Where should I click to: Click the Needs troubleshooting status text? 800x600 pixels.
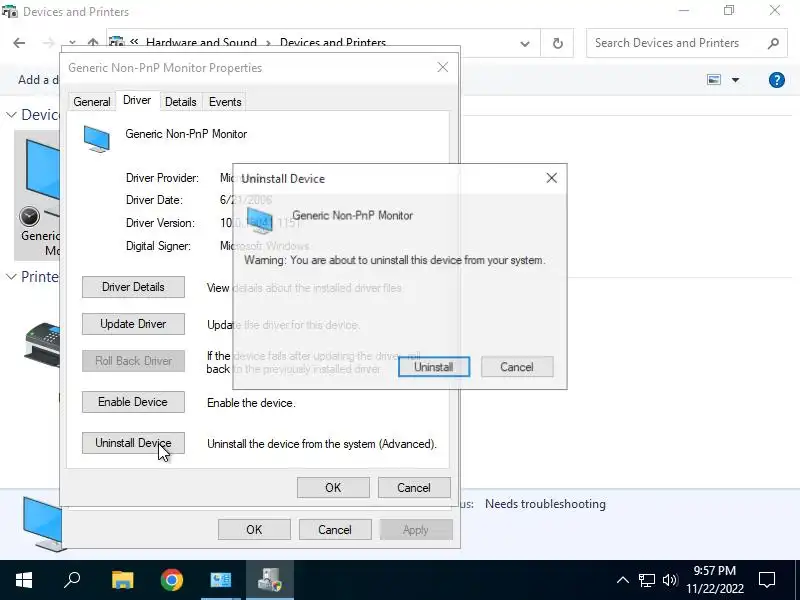pos(545,504)
